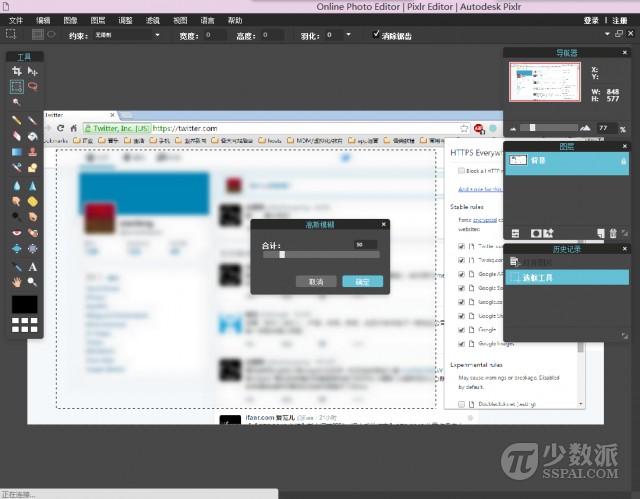
Task: Click 取消 in Gaussian blur dialog
Action: (x=316, y=282)
